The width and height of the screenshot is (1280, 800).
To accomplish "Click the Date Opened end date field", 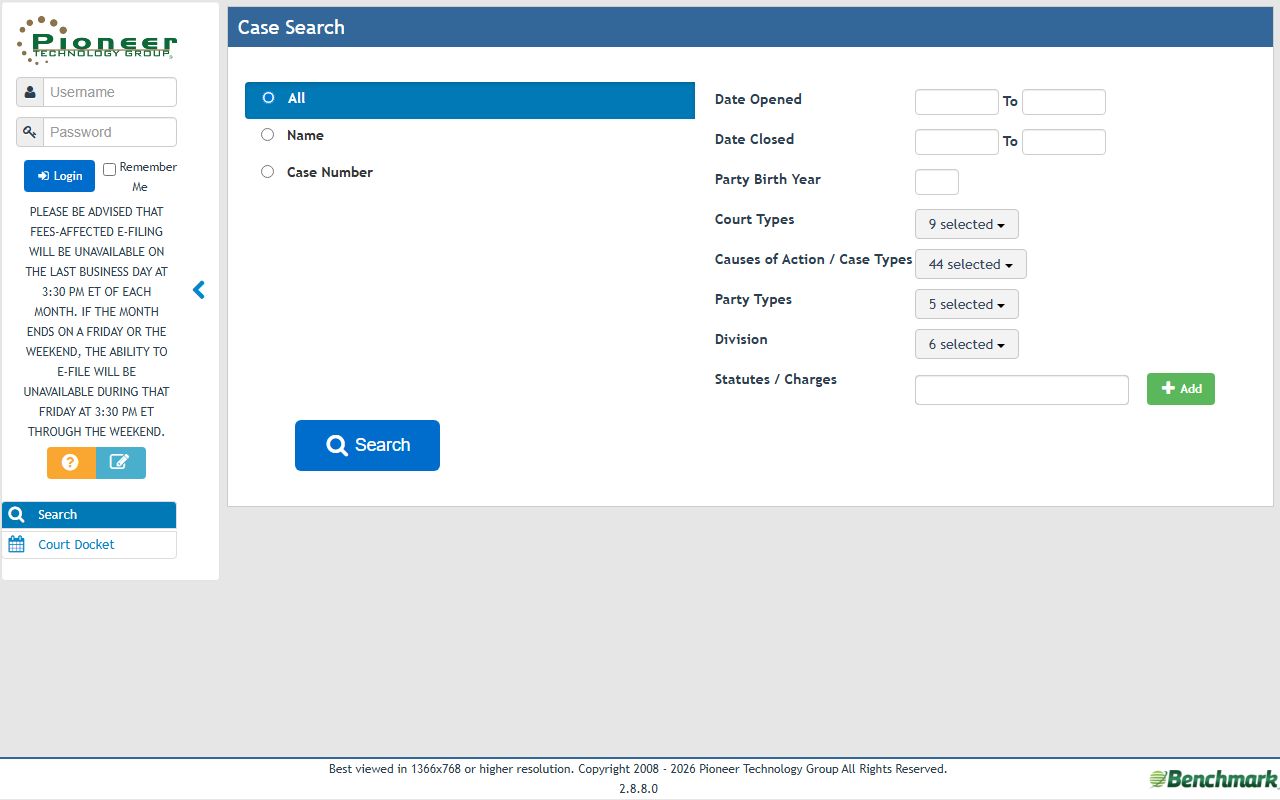I will [x=1064, y=102].
